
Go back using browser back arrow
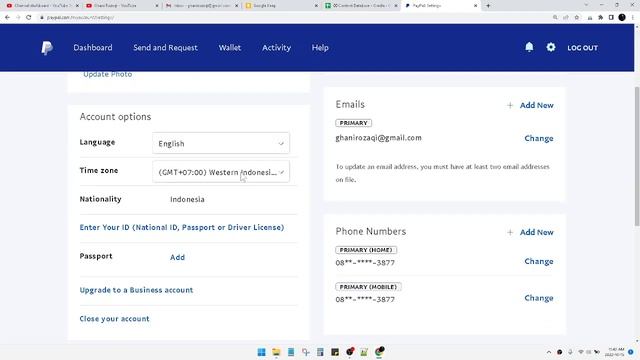point(7,18)
